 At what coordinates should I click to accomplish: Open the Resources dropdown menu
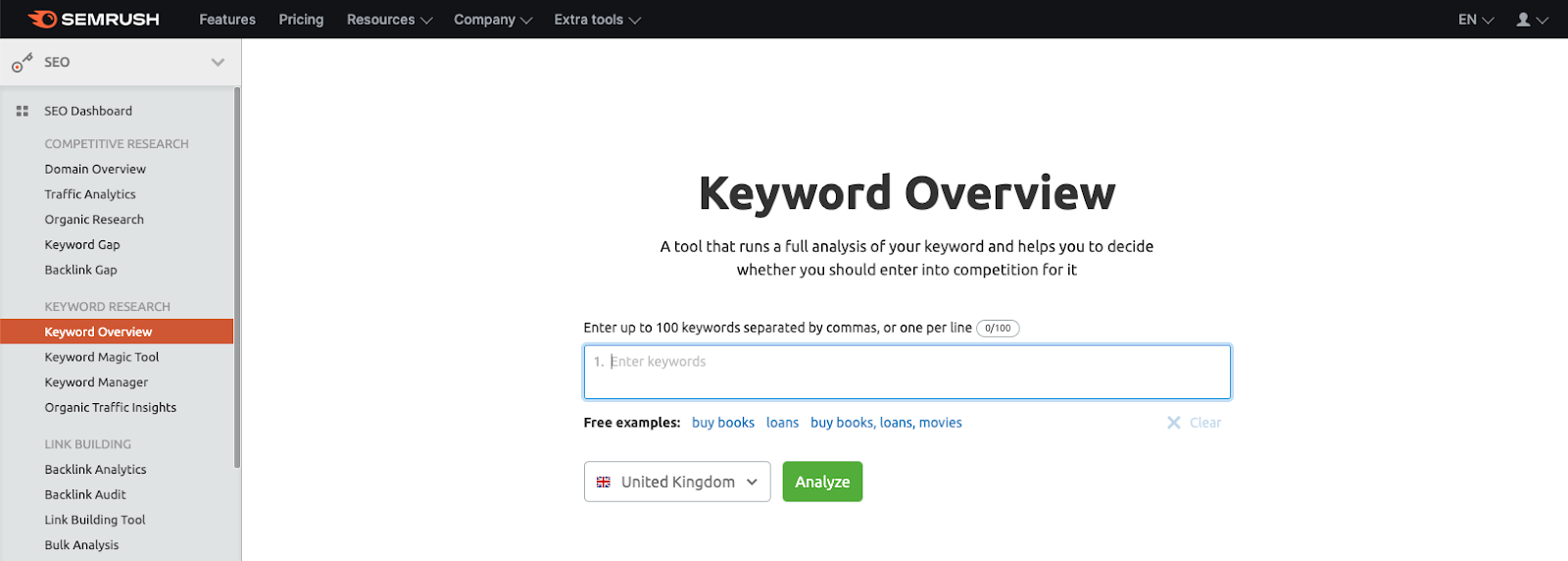pyautogui.click(x=389, y=20)
